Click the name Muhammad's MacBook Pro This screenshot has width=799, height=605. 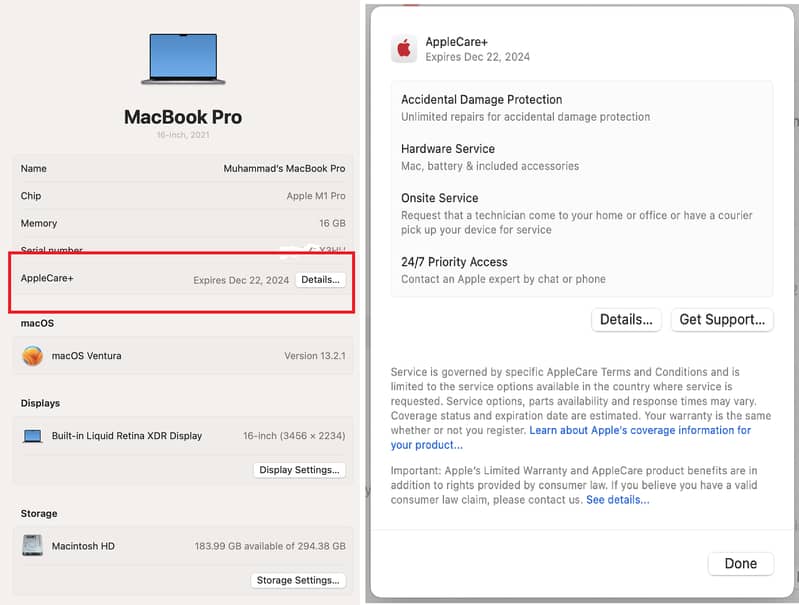pos(284,169)
